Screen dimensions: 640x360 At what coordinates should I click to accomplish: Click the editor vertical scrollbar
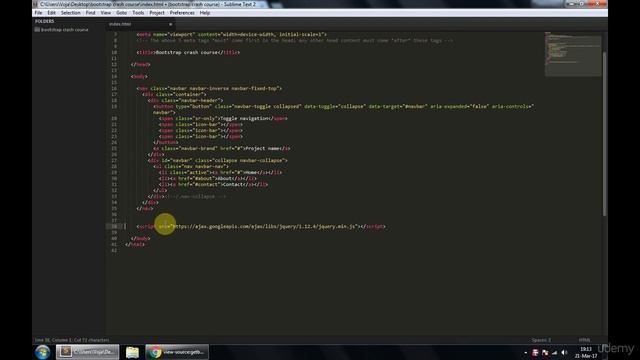tap(604, 133)
